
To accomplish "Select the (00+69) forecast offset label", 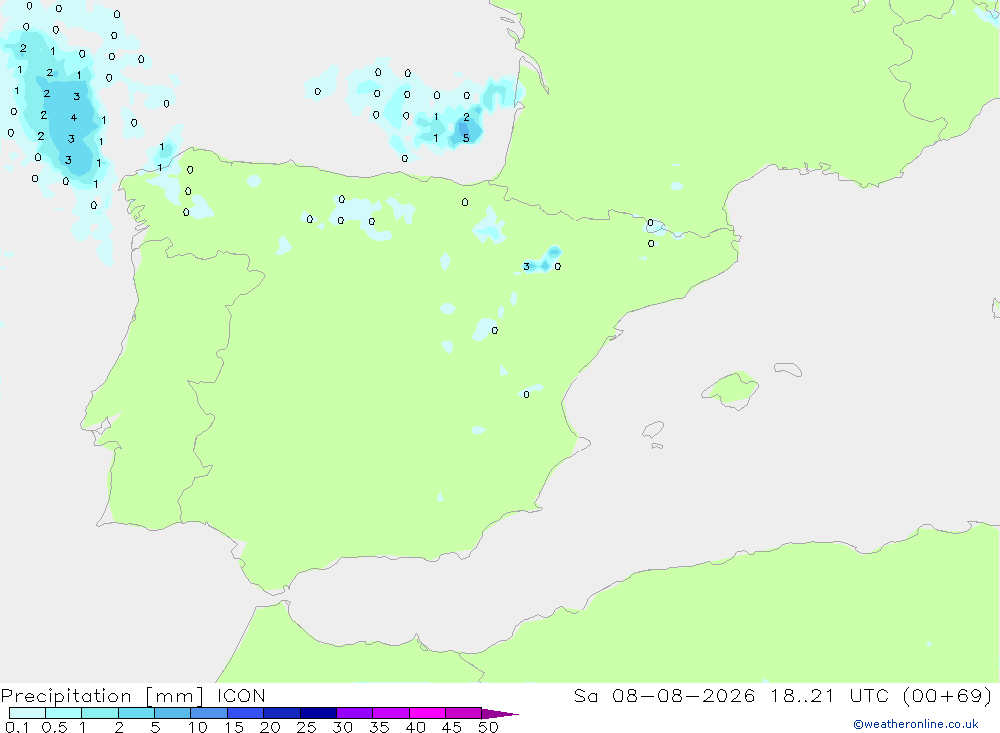I will point(948,695).
